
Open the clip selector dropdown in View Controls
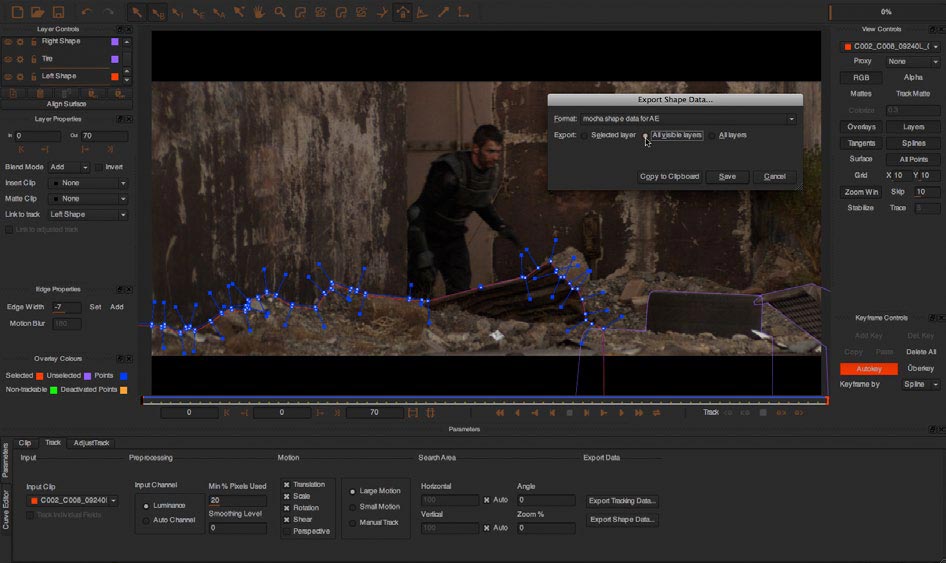[x=890, y=46]
